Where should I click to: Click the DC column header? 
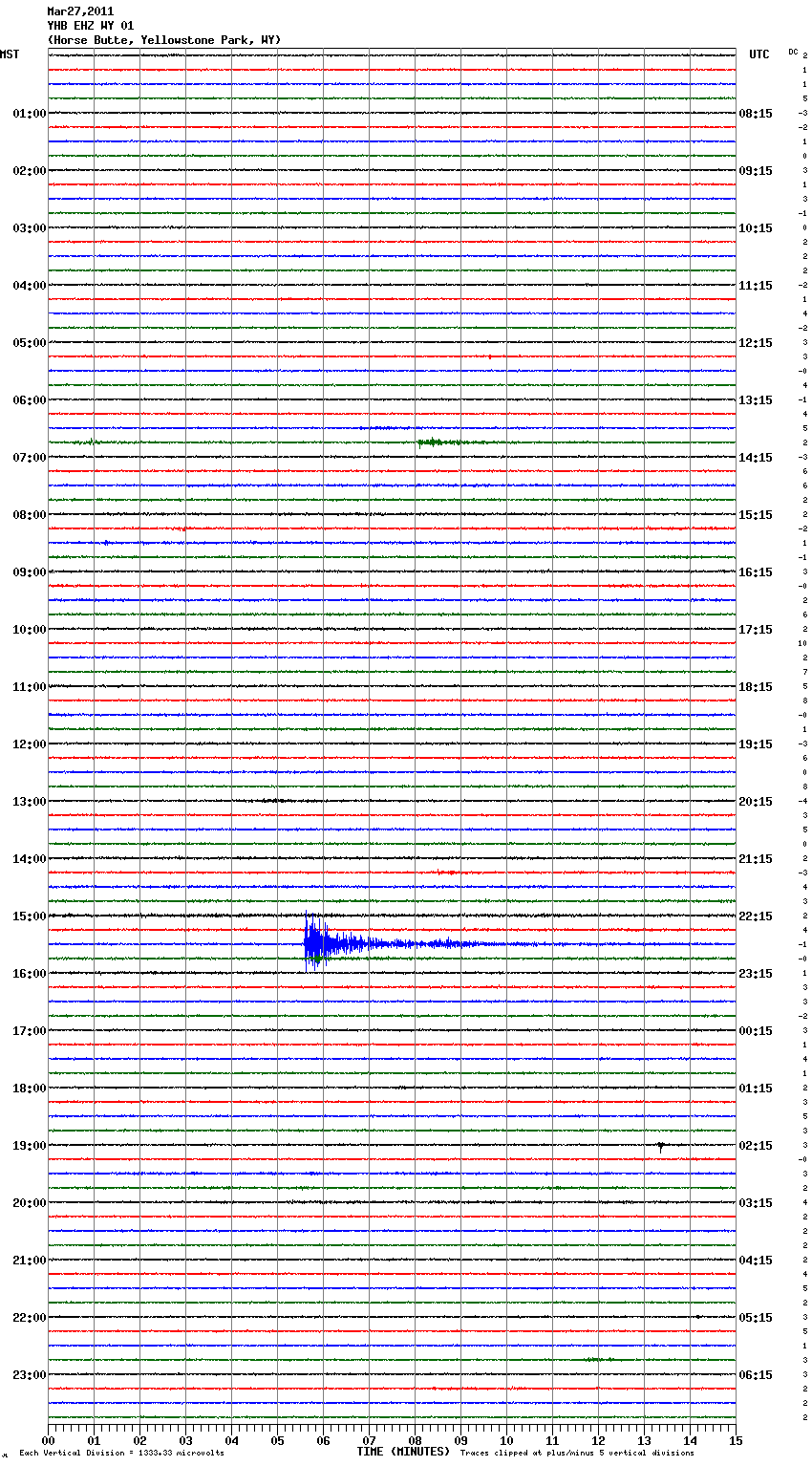click(x=793, y=52)
